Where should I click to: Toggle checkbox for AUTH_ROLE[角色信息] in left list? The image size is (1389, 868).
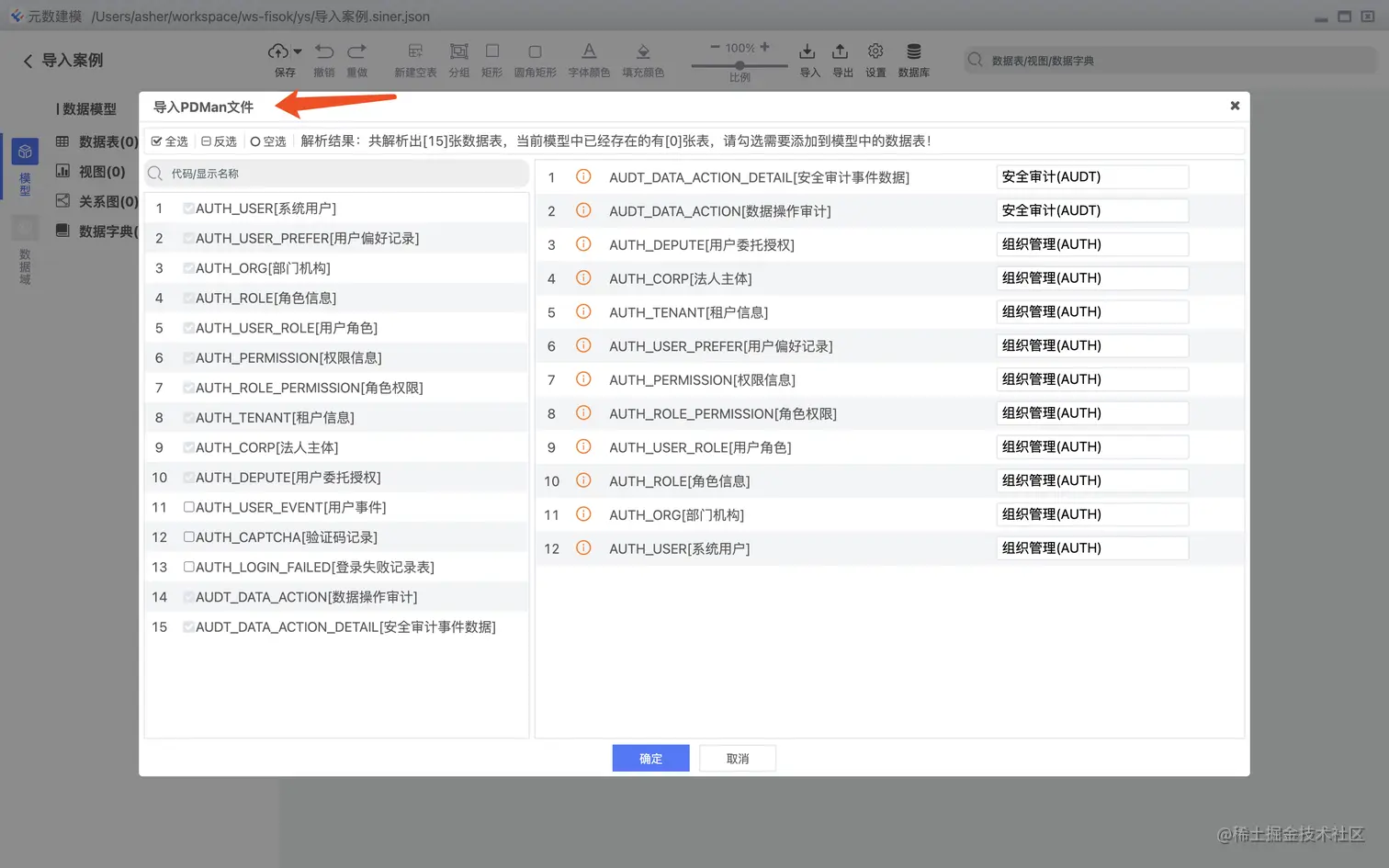188,299
